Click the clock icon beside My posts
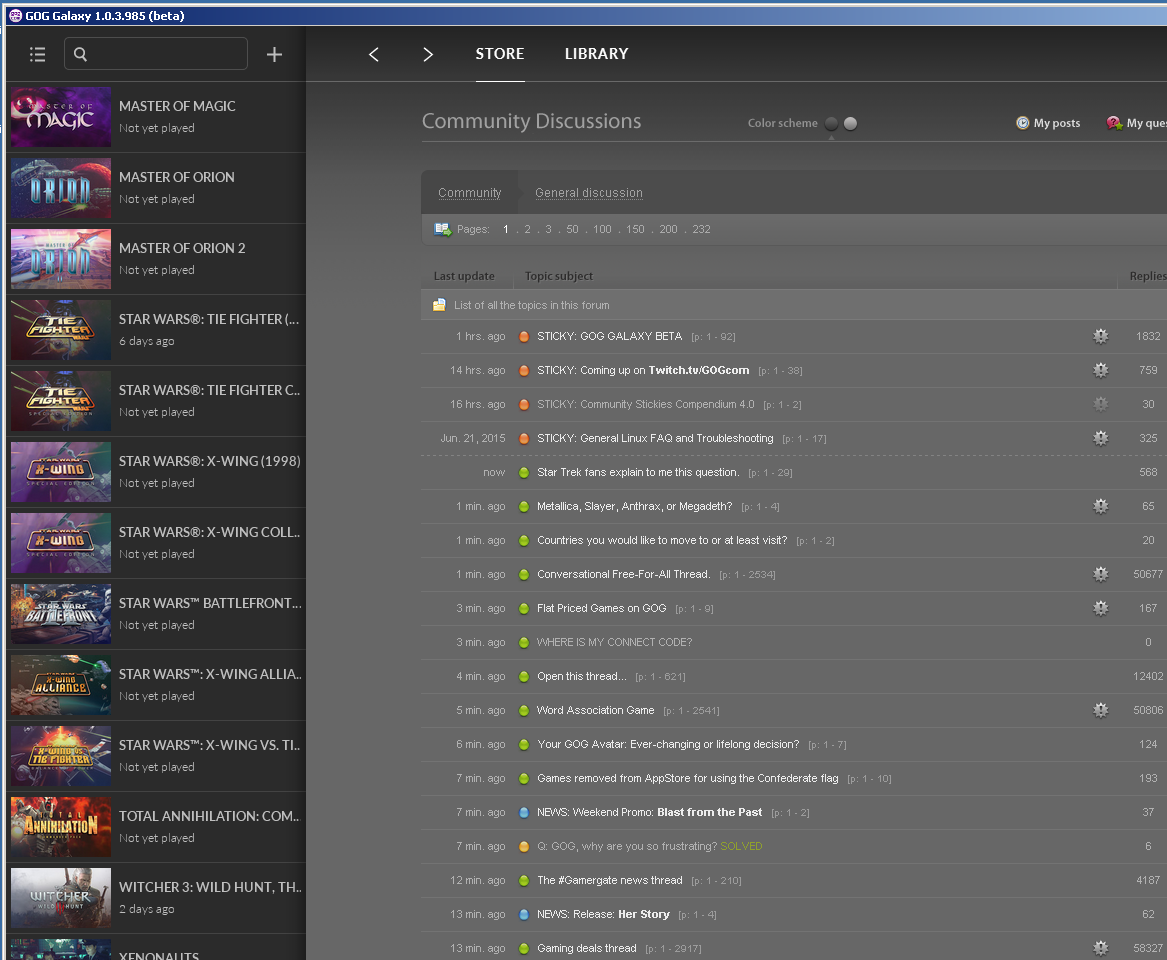The width and height of the screenshot is (1167, 960). (x=1023, y=123)
